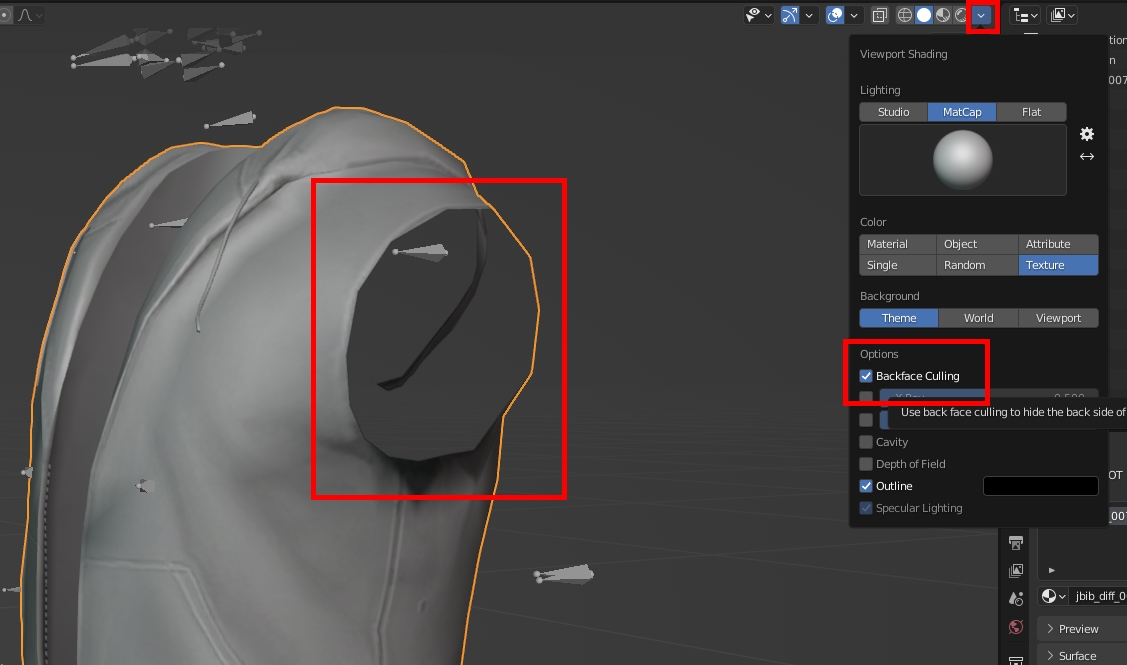The image size is (1127, 665).
Task: Toggle viewport gizmos display
Action: [790, 15]
